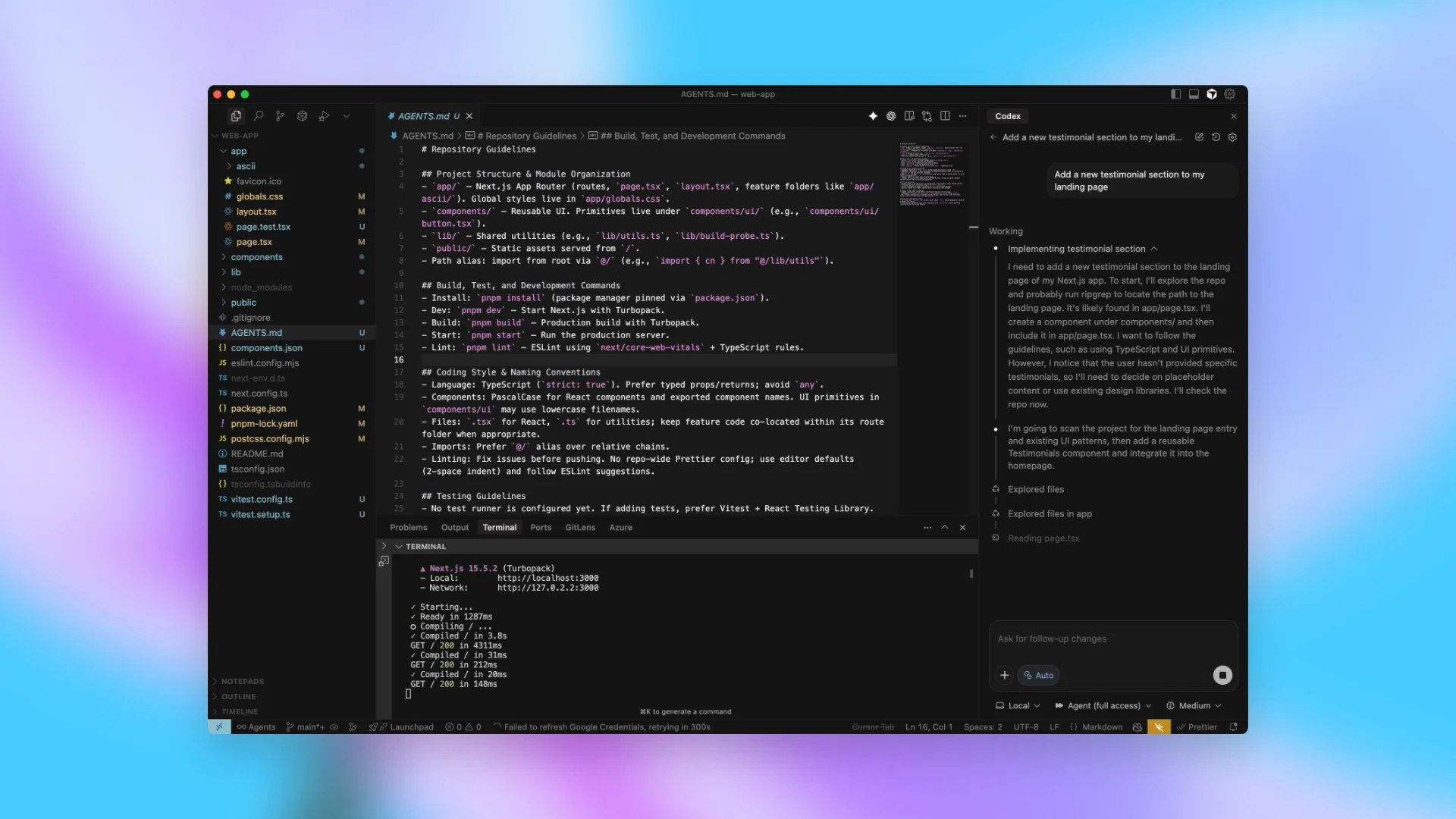
Task: Toggle the bottom panel visibility
Action: tap(1194, 94)
